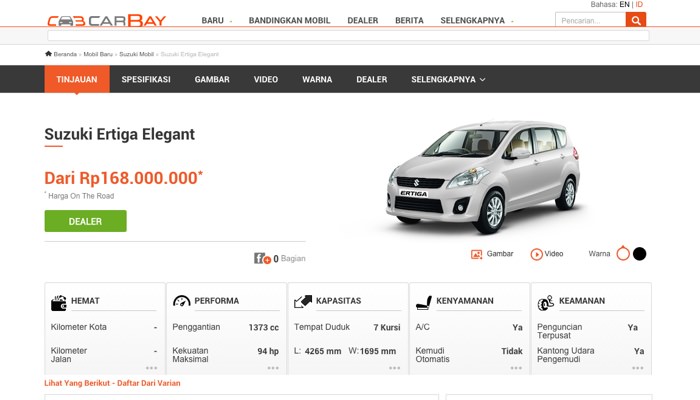Expand the Selengkapnya dropdown in dark tab bar
This screenshot has height=400, width=700.
click(448, 79)
